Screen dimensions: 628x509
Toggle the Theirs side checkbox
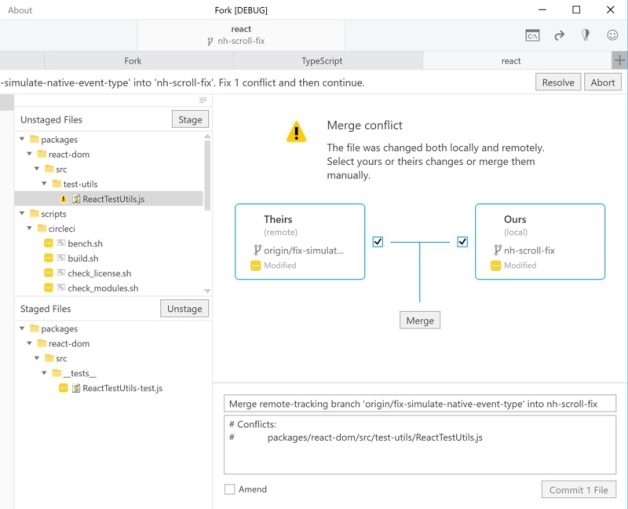377,241
